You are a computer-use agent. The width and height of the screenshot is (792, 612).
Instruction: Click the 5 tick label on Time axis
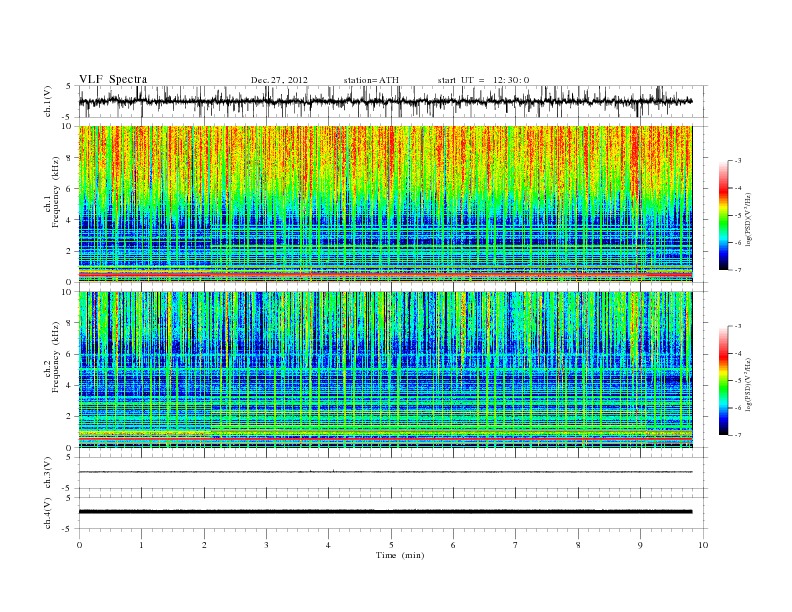point(391,545)
